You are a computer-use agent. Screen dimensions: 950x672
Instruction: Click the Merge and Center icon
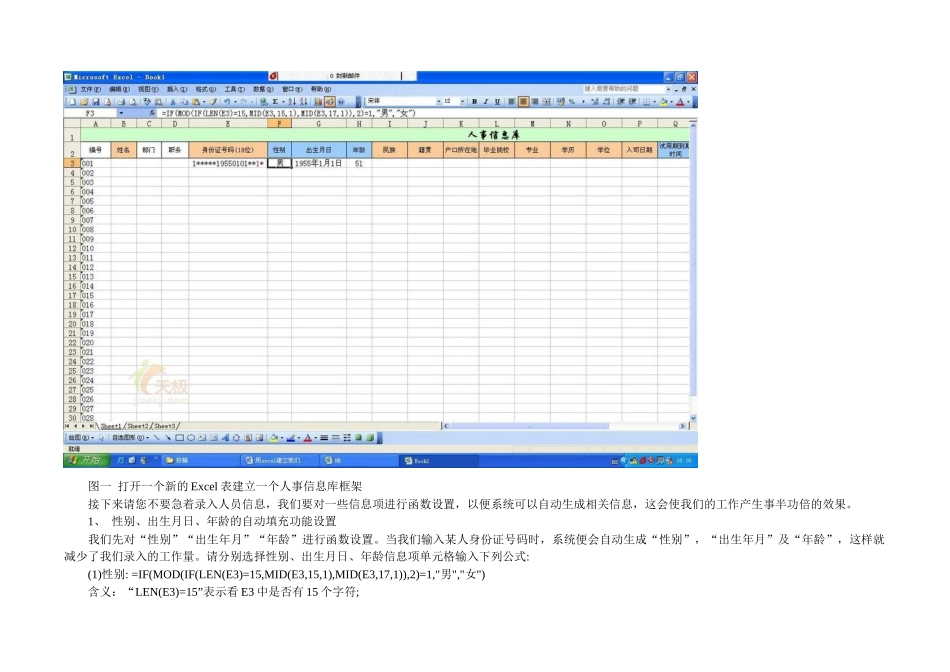coord(546,102)
